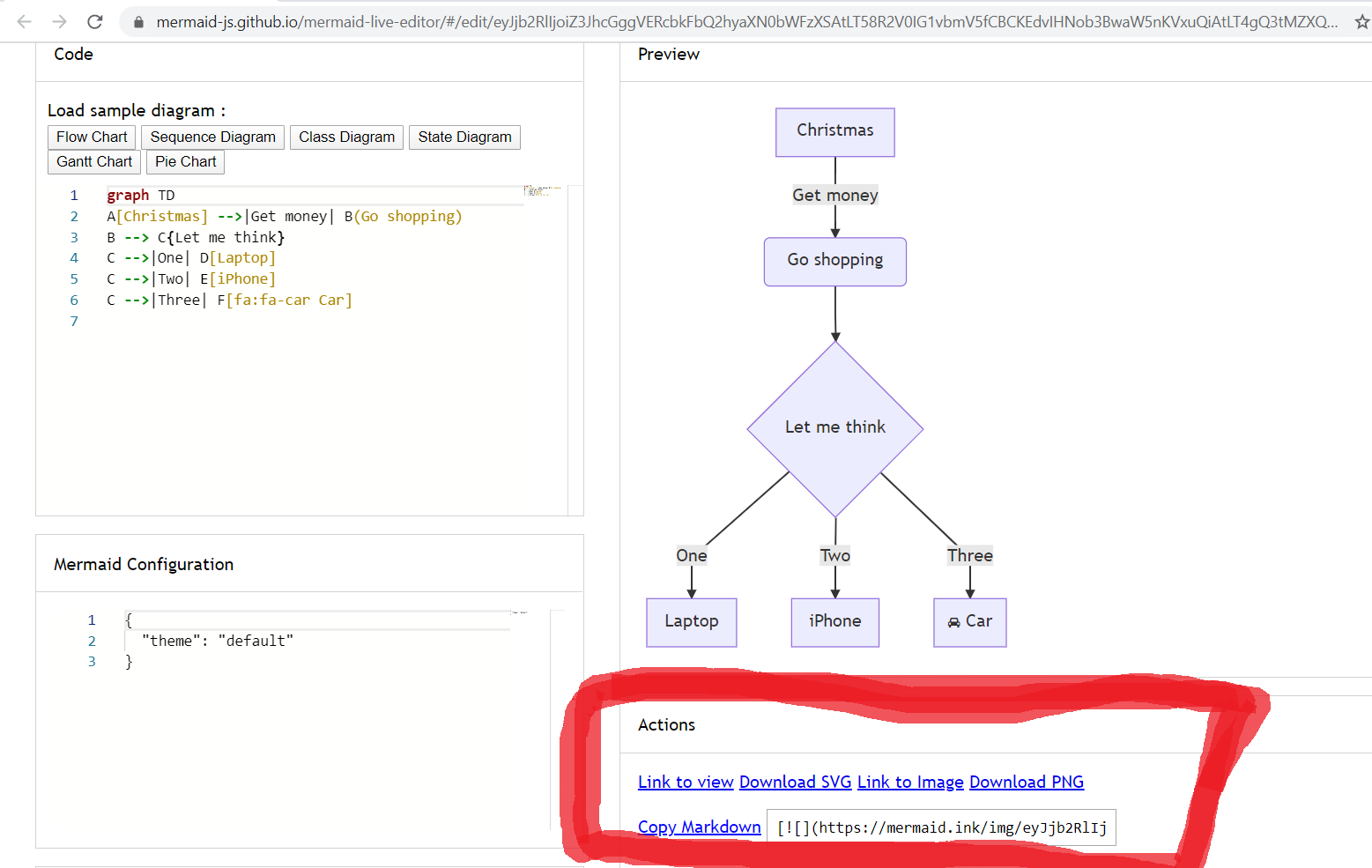Viewport: 1372px width, 868px height.
Task: Click the browser forward arrow
Action: [x=59, y=22]
